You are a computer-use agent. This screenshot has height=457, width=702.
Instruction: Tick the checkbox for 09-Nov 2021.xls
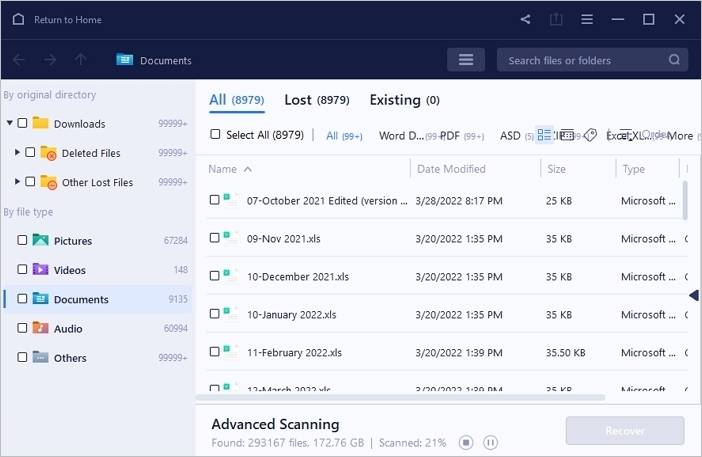click(214, 239)
